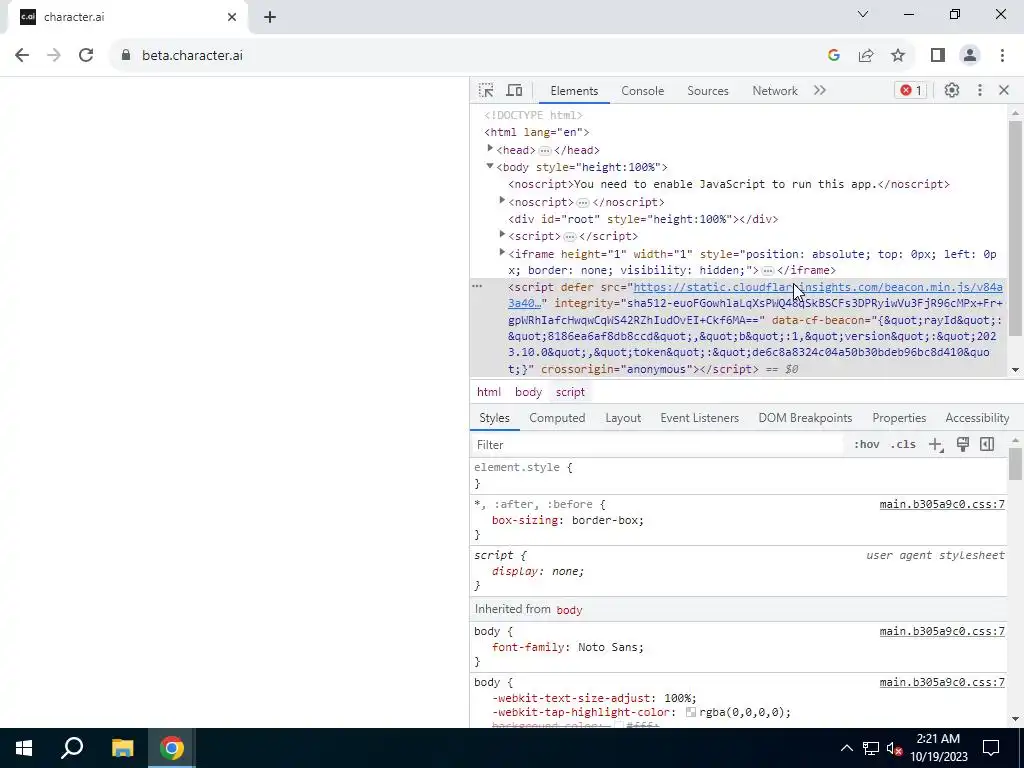
Task: Select the div id root element
Action: (x=643, y=219)
